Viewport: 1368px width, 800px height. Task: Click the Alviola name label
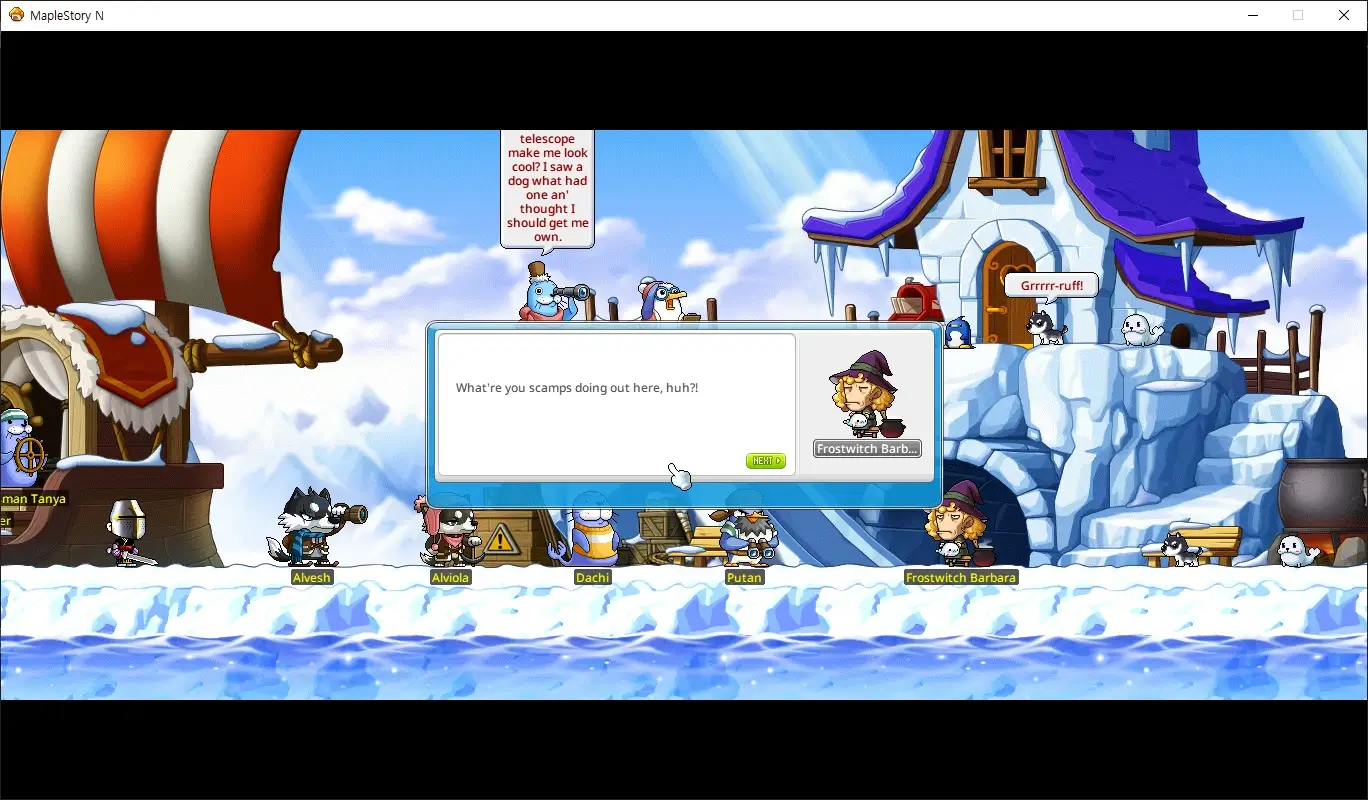[x=450, y=578]
